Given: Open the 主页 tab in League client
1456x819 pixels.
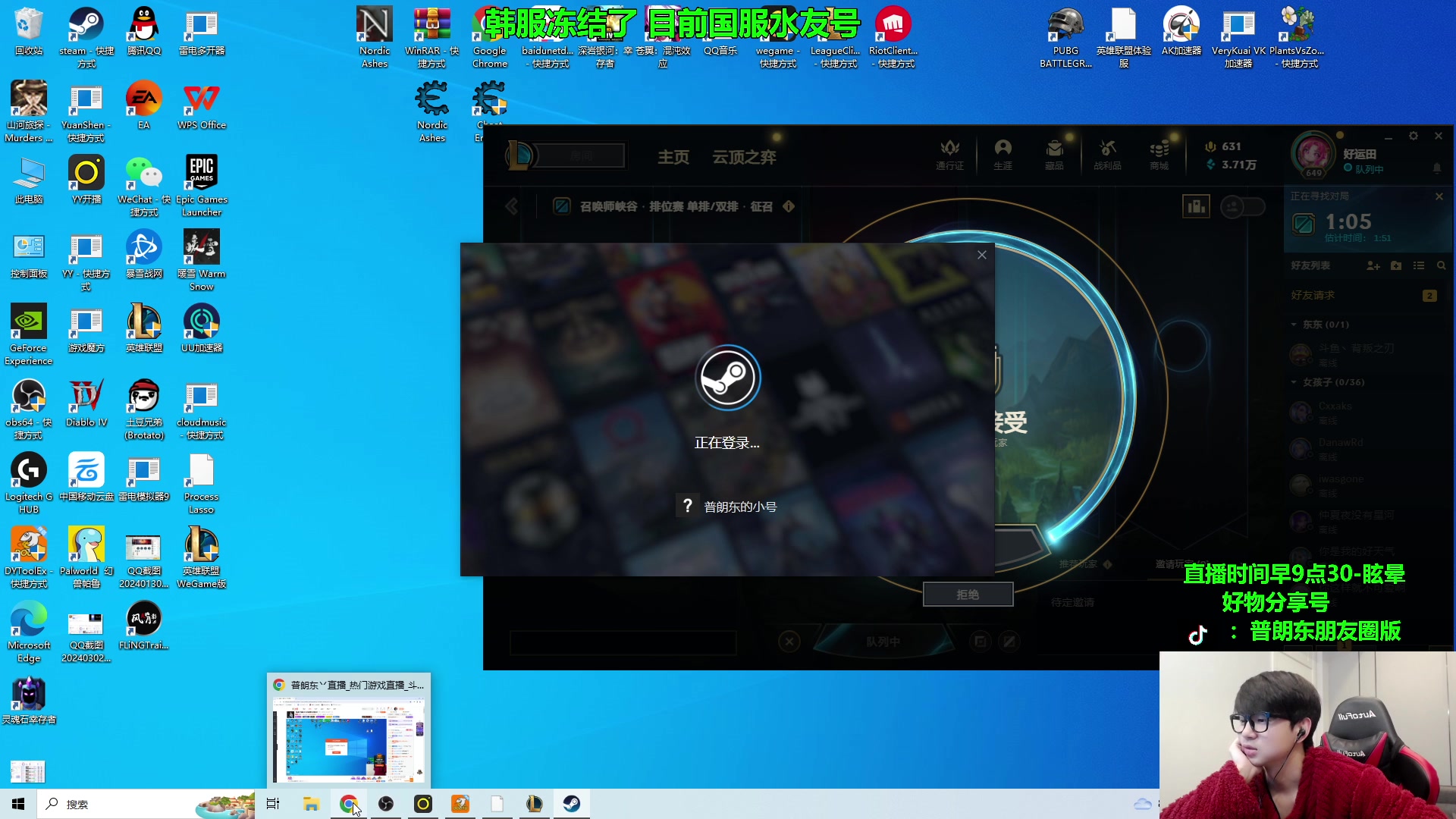Looking at the screenshot, I should [x=673, y=157].
